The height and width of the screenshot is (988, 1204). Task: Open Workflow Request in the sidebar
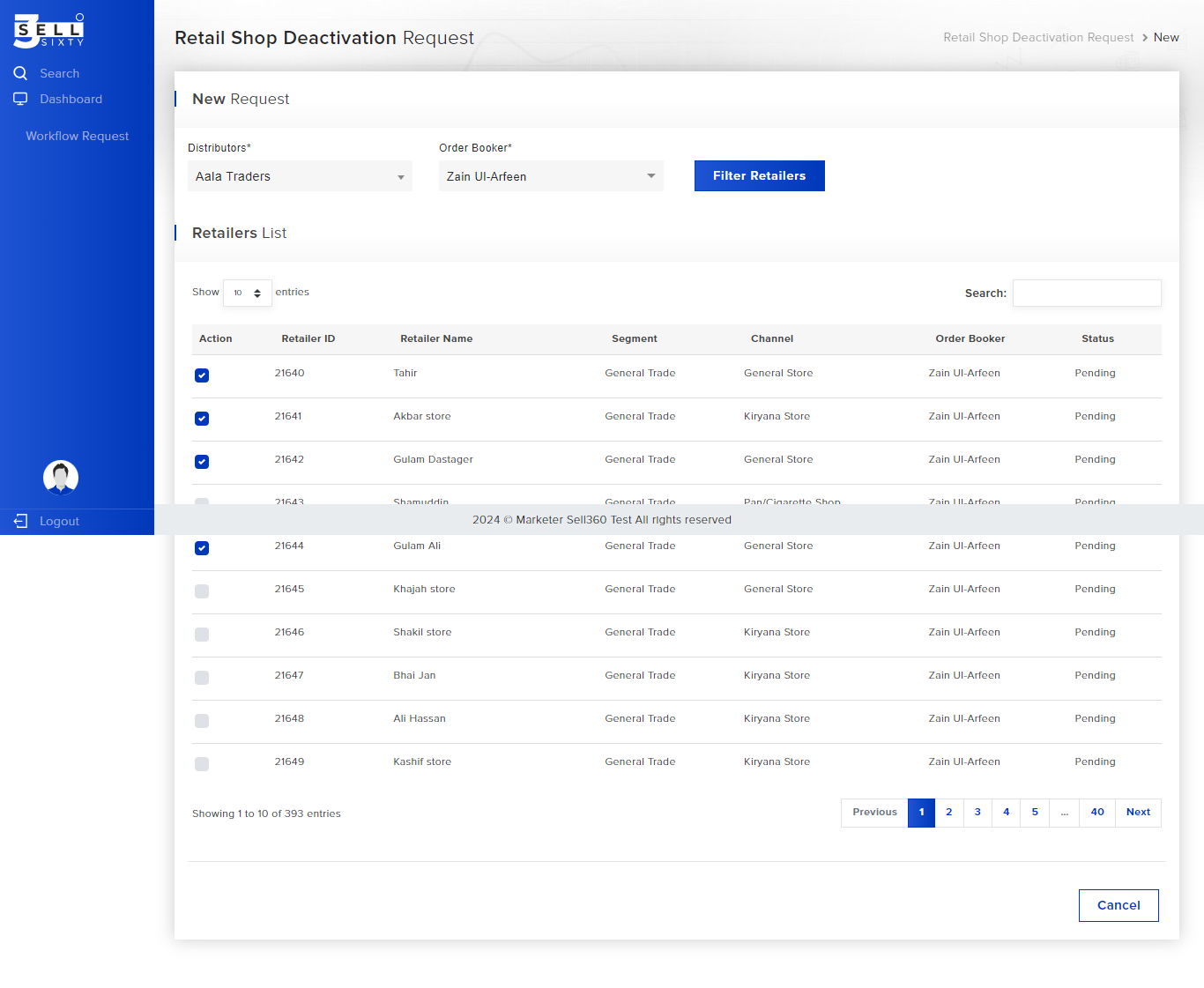pyautogui.click(x=77, y=136)
